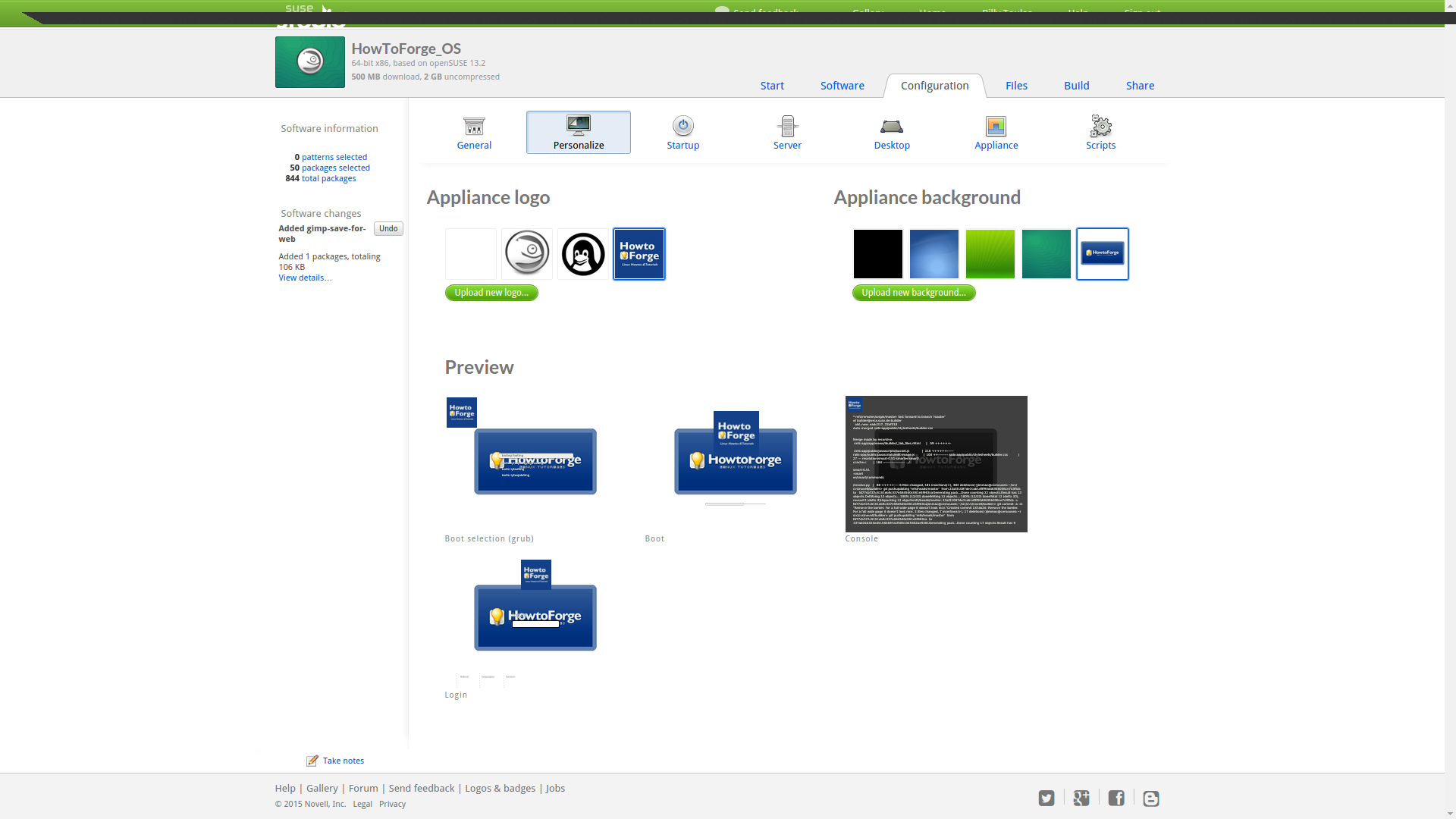The height and width of the screenshot is (819, 1456).
Task: Open footer Send feedback link
Action: [x=422, y=789]
